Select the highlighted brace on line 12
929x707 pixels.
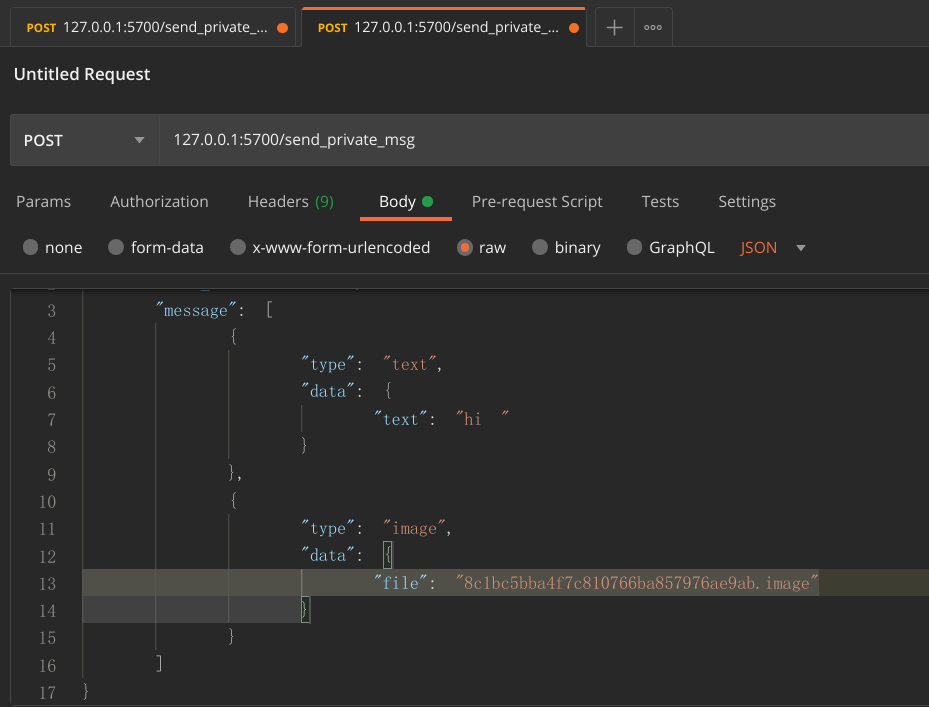(390, 554)
